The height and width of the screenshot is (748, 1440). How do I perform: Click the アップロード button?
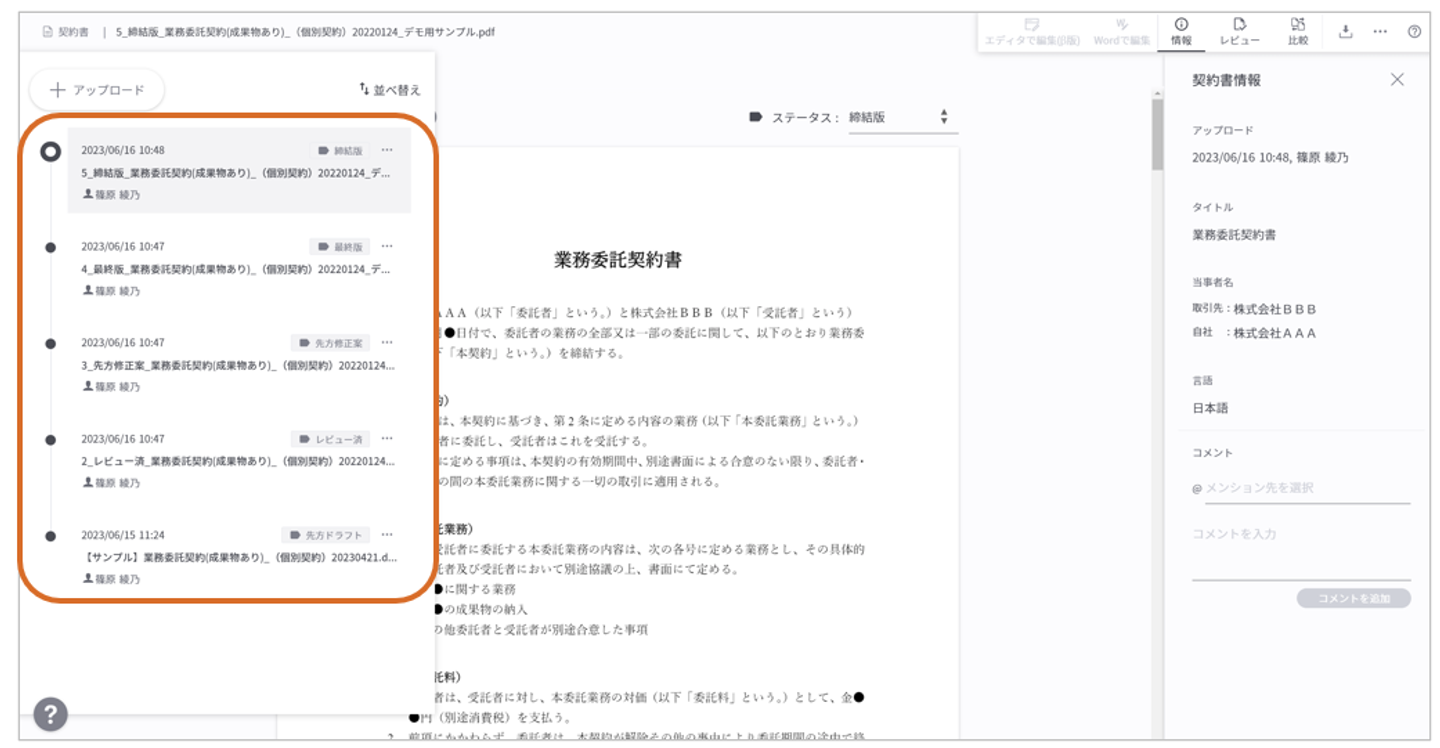(x=97, y=90)
